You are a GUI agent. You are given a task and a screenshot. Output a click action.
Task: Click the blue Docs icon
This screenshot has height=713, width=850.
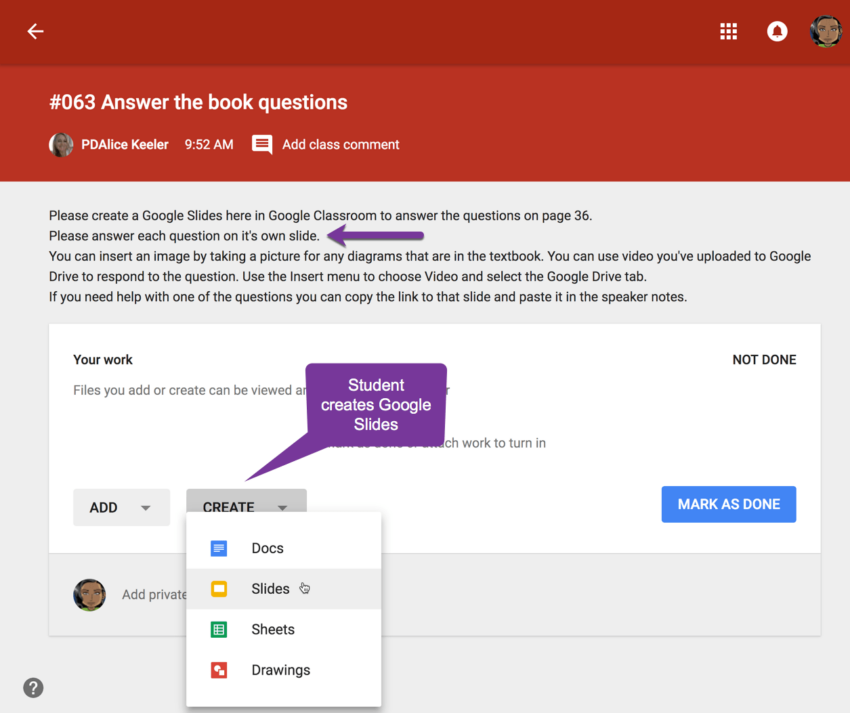[218, 548]
